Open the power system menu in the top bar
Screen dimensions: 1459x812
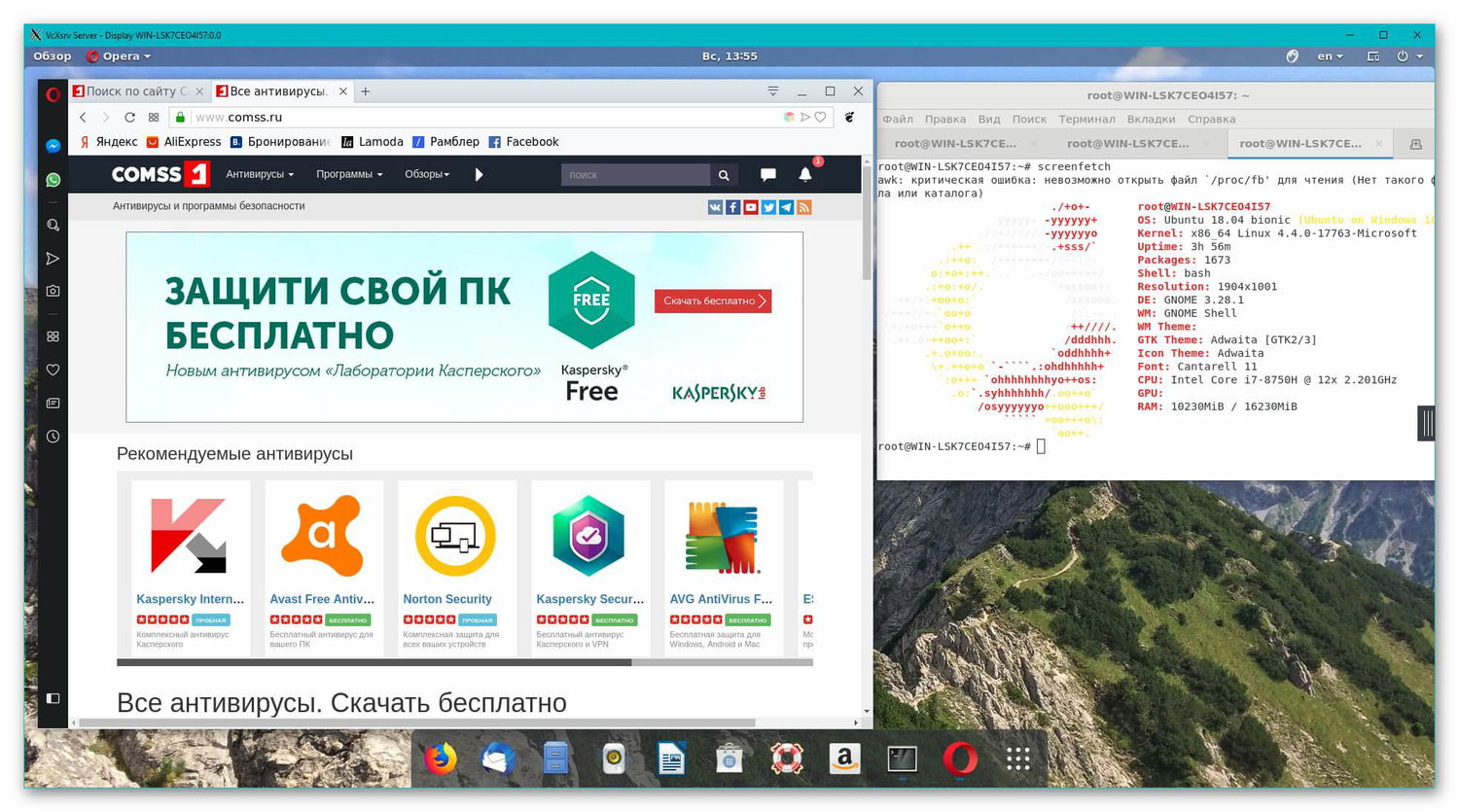[1409, 56]
